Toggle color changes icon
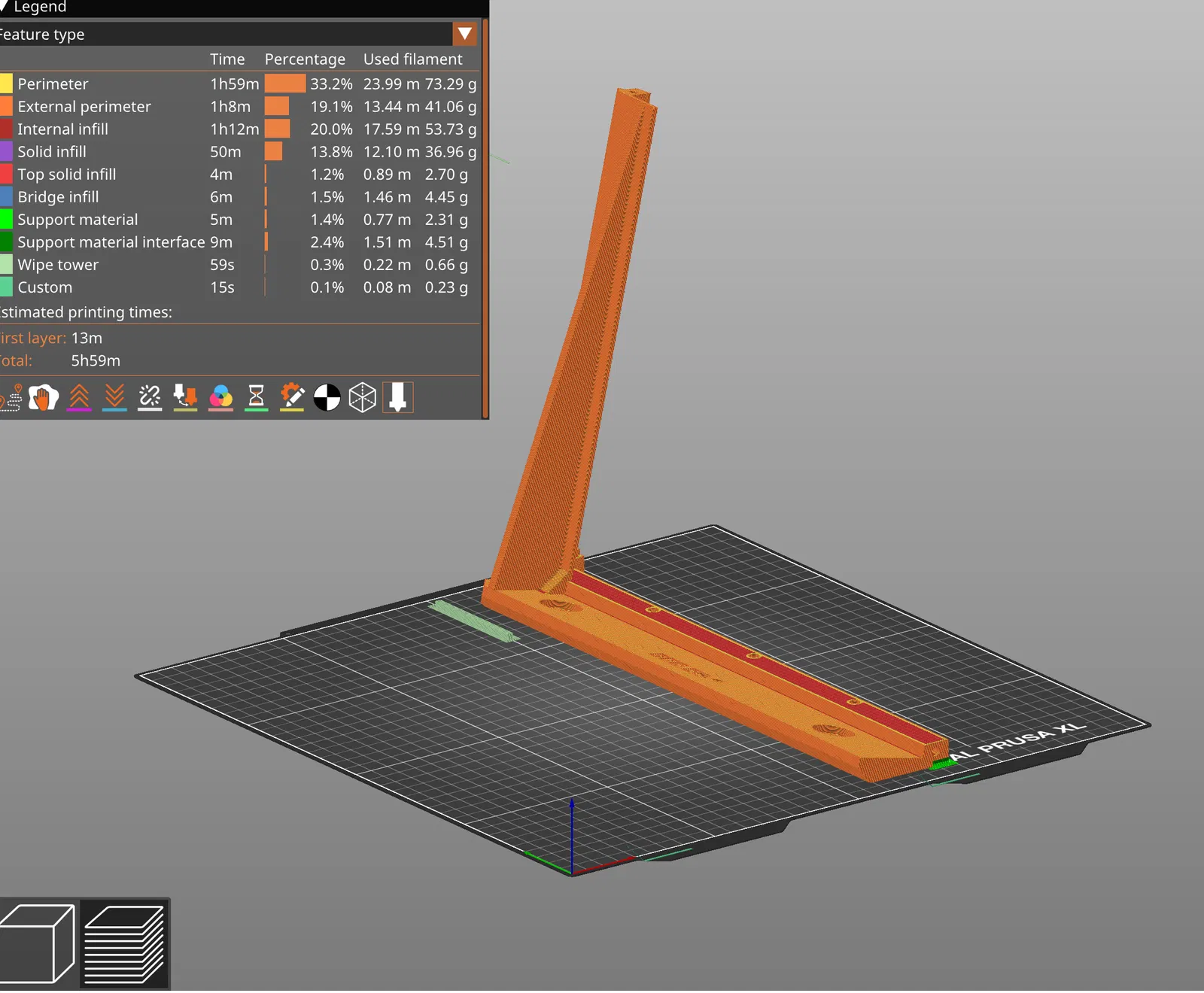Screen dimensions: 1204x993 [220, 397]
